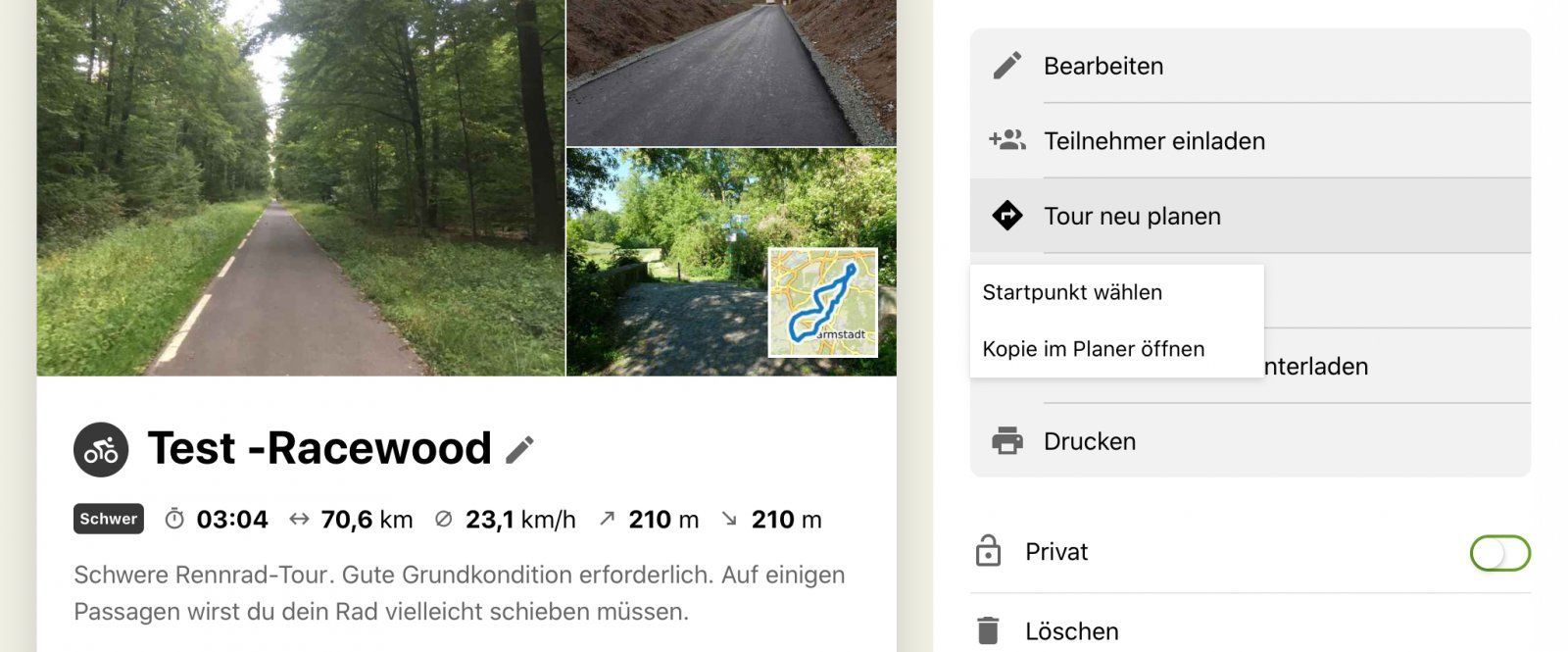Image resolution: width=1568 pixels, height=652 pixels.
Task: Open the large forest bike path photo
Action: pyautogui.click(x=301, y=187)
